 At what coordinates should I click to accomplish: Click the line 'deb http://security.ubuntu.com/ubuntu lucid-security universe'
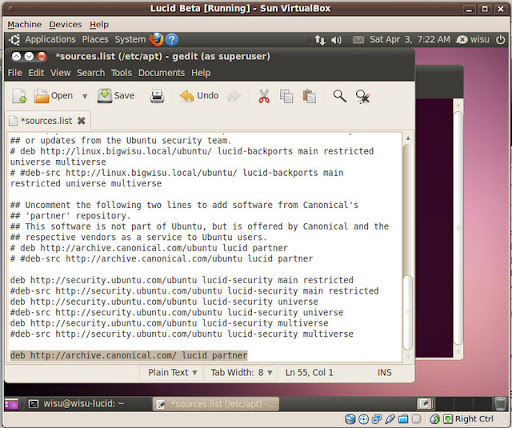pos(164,302)
